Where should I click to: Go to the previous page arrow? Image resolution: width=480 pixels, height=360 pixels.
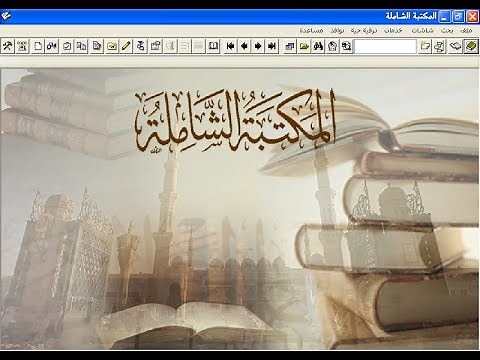(244, 46)
